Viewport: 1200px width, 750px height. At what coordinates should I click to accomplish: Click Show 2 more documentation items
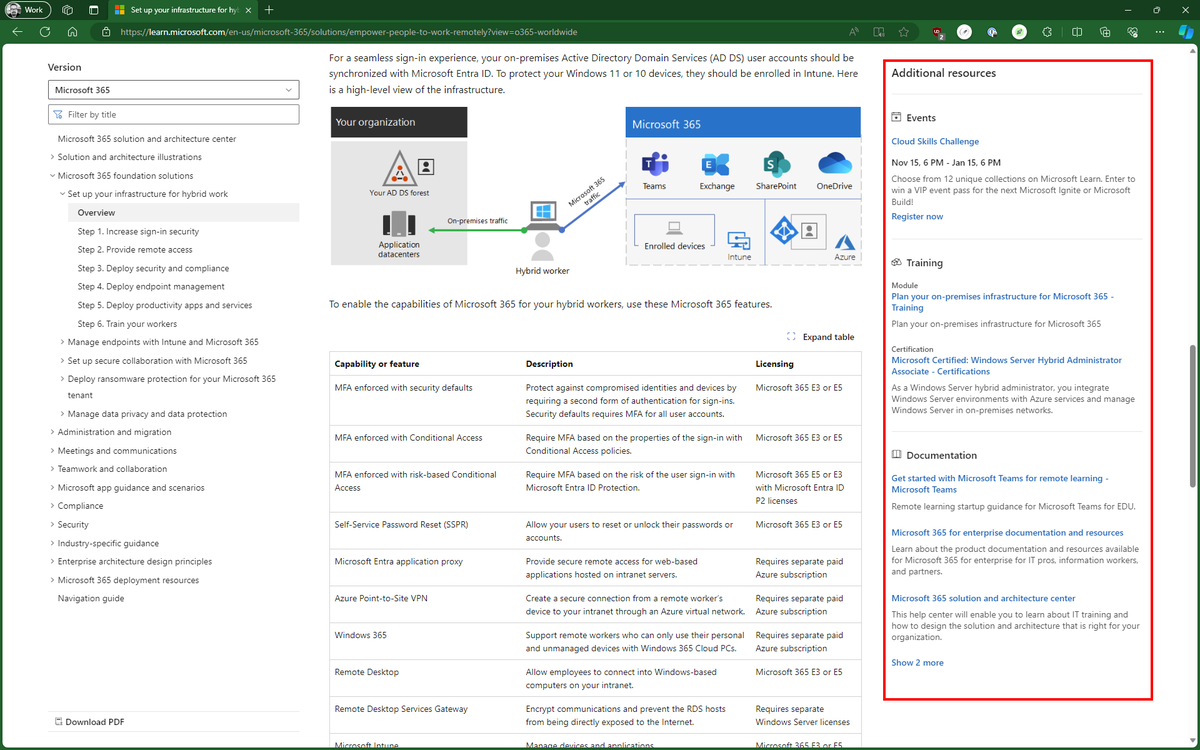click(x=917, y=663)
